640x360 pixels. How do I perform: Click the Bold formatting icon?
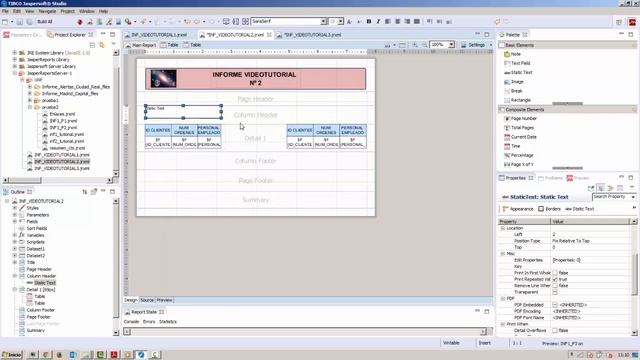click(x=369, y=21)
